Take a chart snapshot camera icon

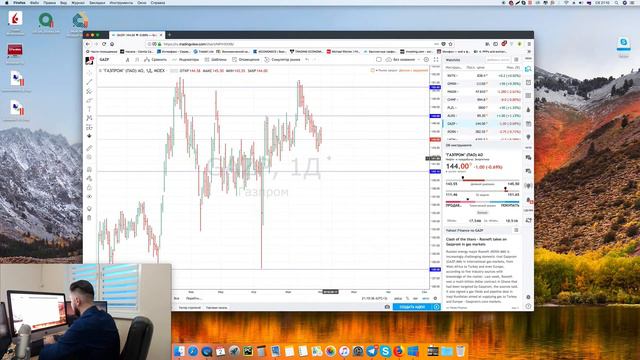click(x=387, y=307)
